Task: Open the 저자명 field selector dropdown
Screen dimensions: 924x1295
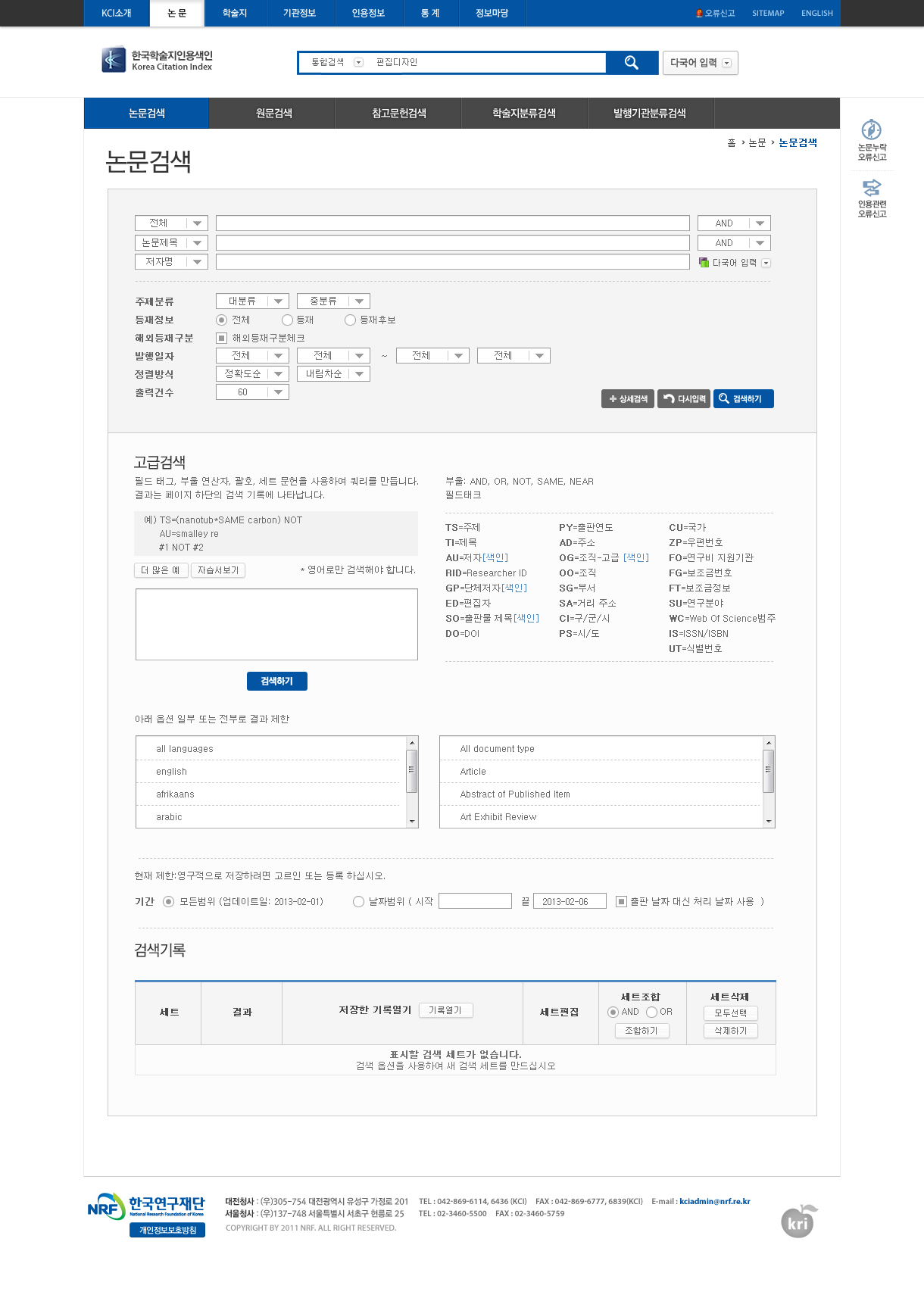Action: point(171,262)
